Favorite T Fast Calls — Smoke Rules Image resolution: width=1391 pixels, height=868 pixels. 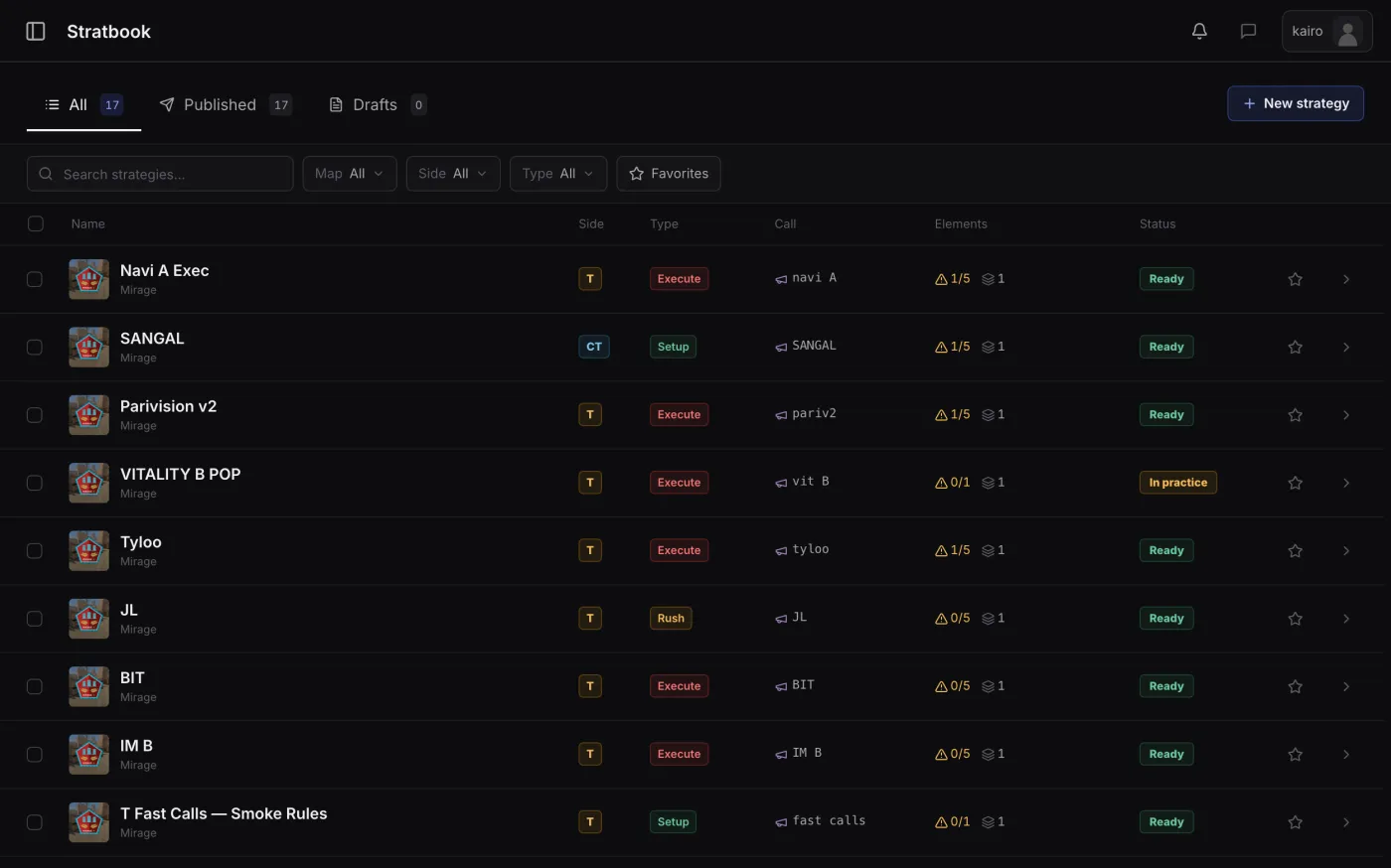pos(1295,822)
